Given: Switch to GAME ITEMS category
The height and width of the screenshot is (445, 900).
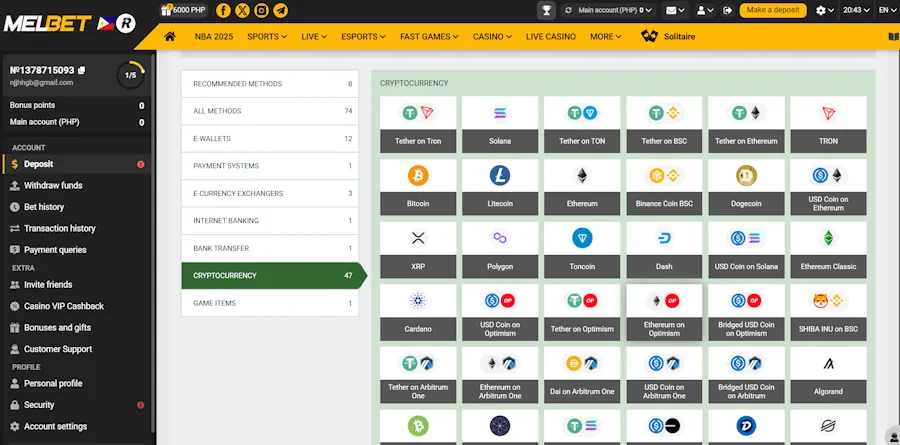Looking at the screenshot, I should (x=270, y=303).
